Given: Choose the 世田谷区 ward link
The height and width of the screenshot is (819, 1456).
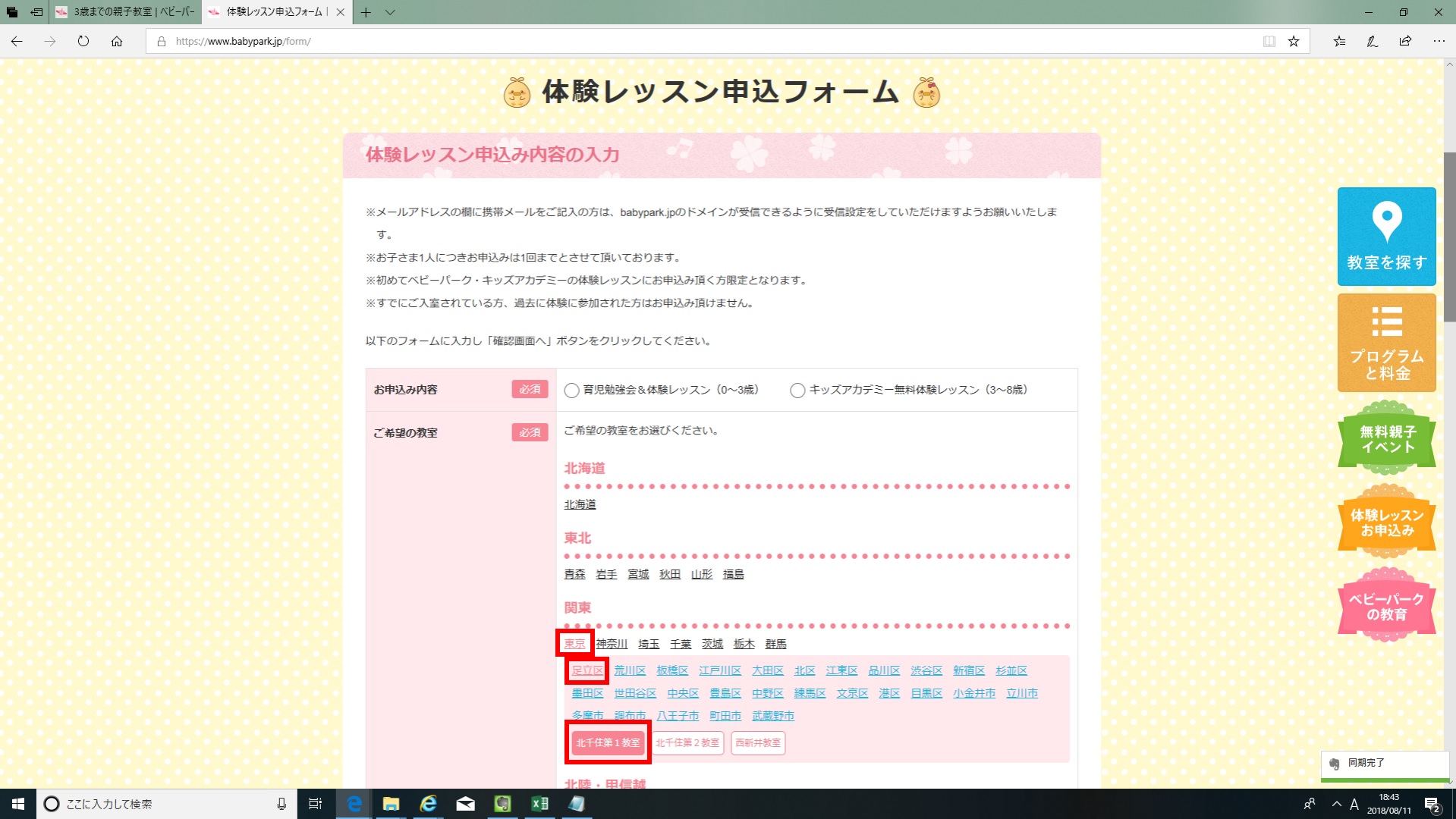Looking at the screenshot, I should pyautogui.click(x=635, y=694).
